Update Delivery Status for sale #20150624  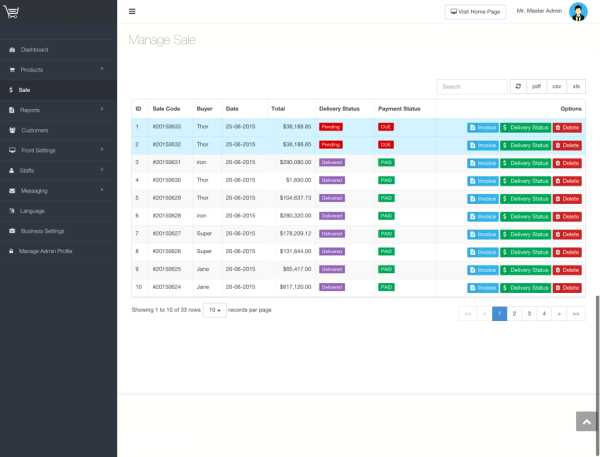[x=525, y=288]
